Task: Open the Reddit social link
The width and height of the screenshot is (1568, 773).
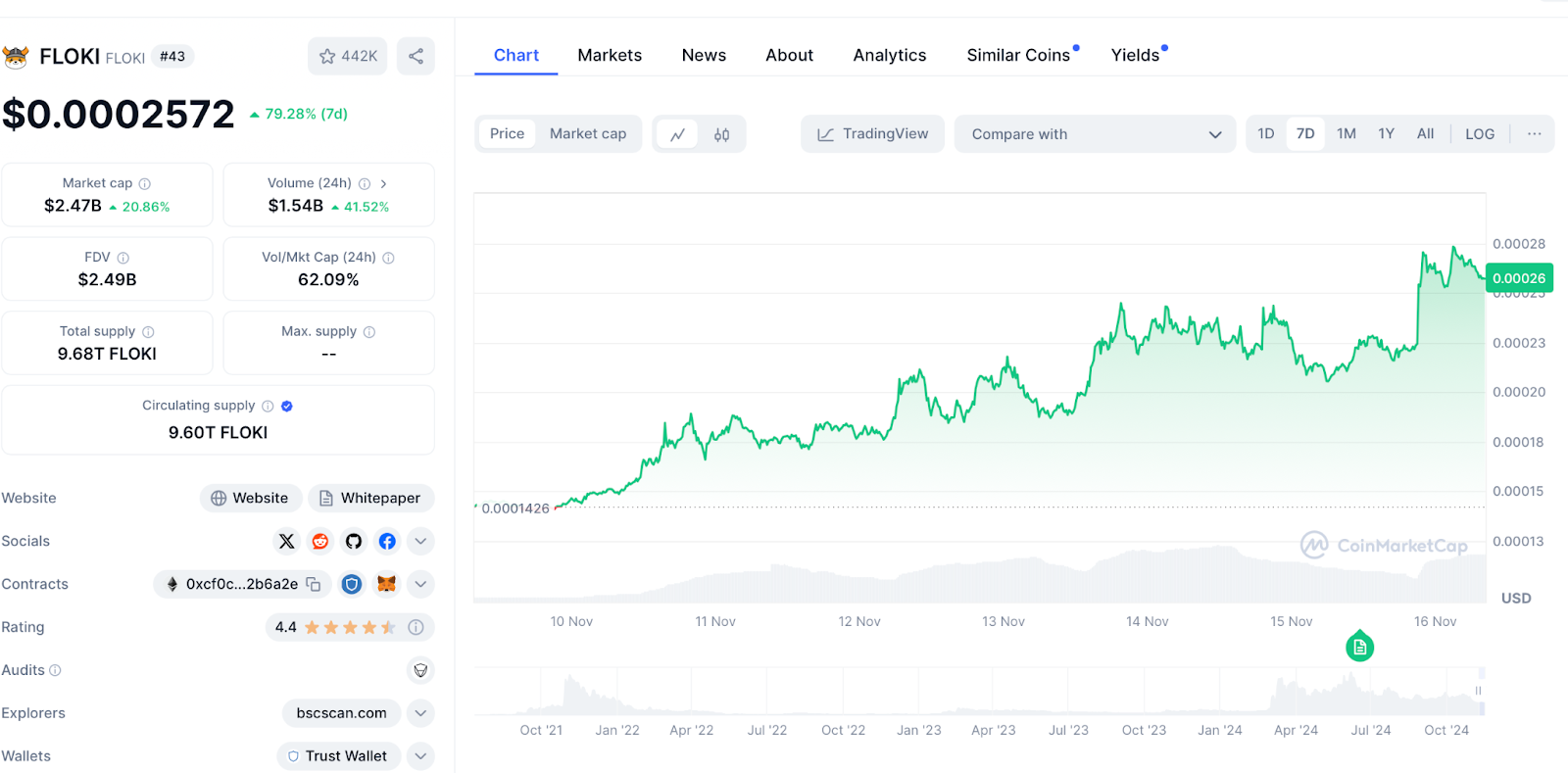Action: tap(320, 541)
